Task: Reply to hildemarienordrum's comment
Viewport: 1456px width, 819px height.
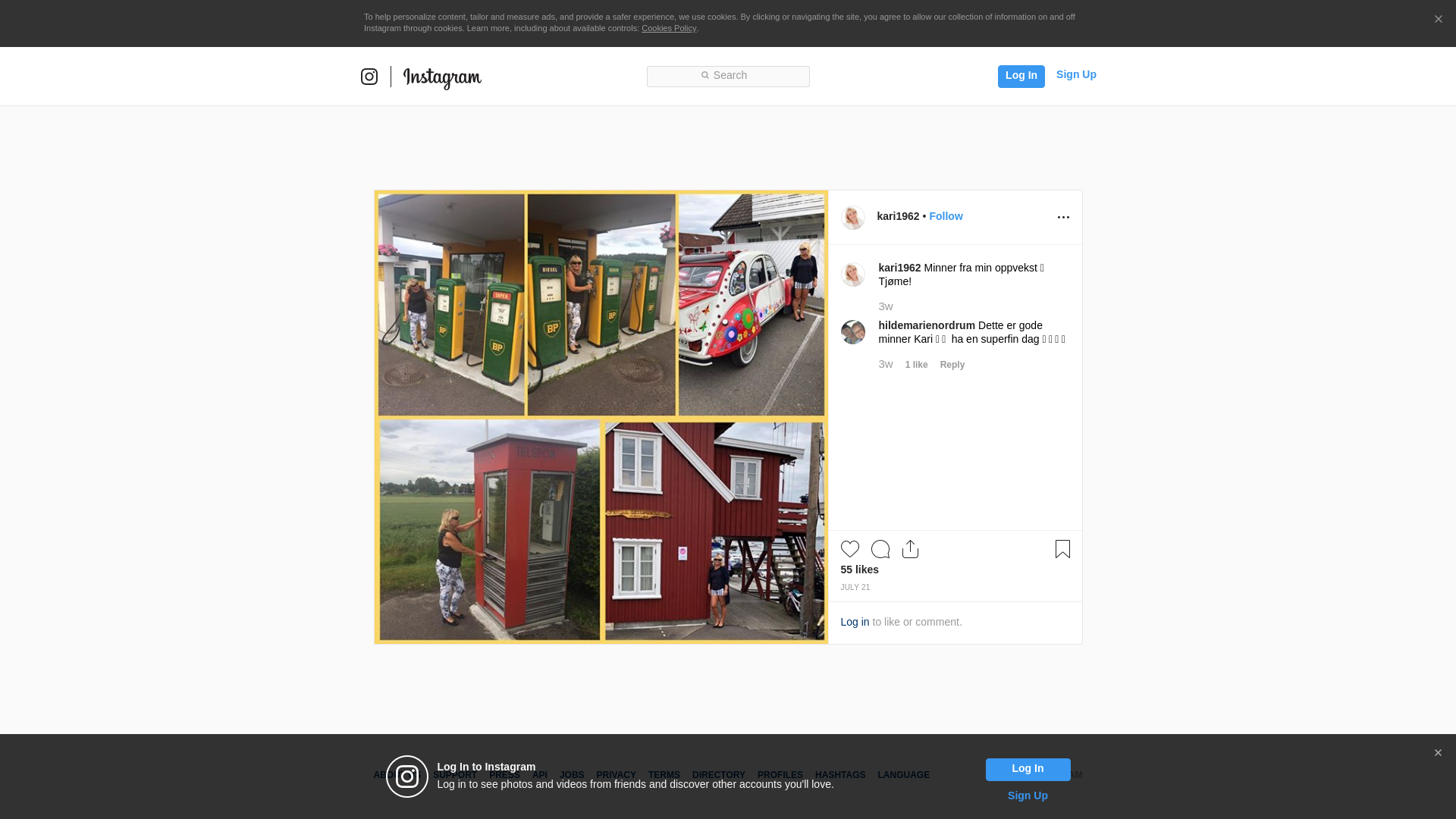Action: (952, 365)
